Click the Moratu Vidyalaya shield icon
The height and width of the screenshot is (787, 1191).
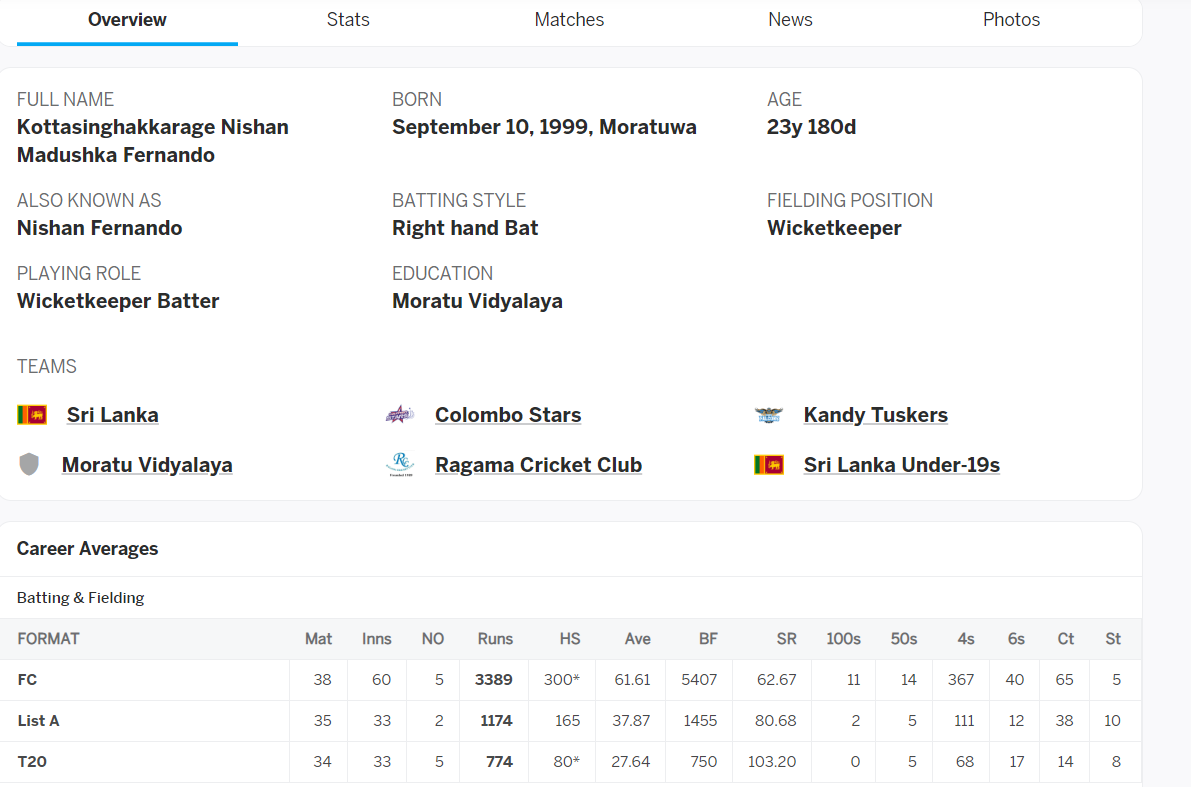(29, 464)
